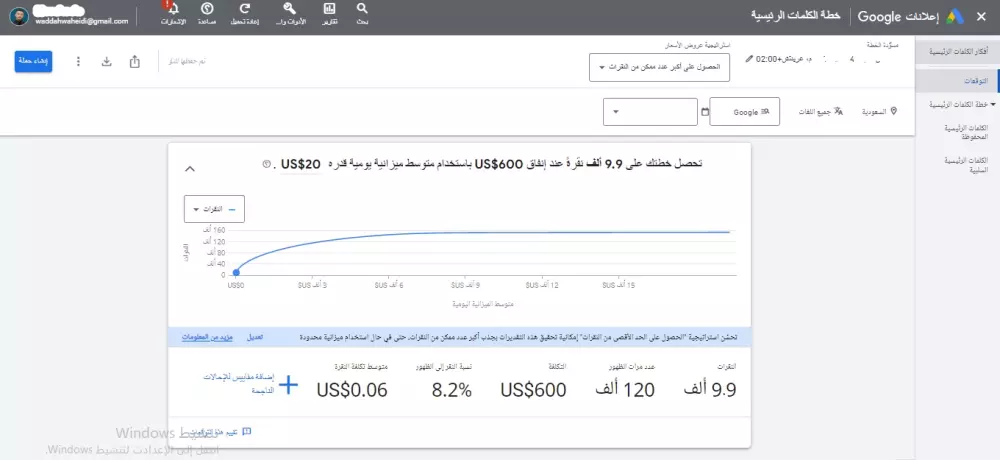
Task: Click the keyword plan title in header
Action: pos(795,15)
